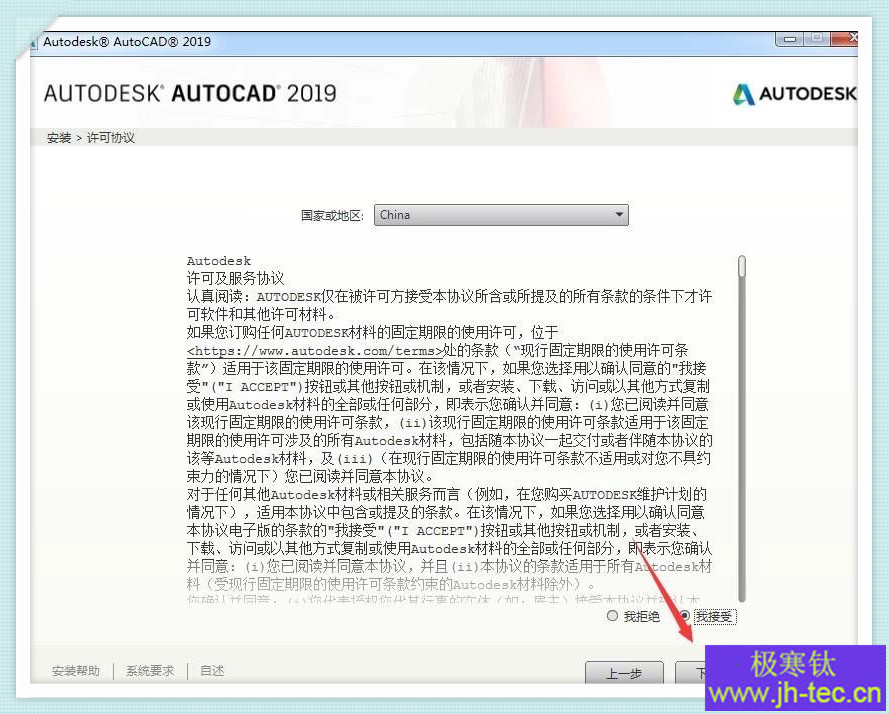Click the license agreement scrollbar thumb
The width and height of the screenshot is (889, 714).
pyautogui.click(x=742, y=267)
